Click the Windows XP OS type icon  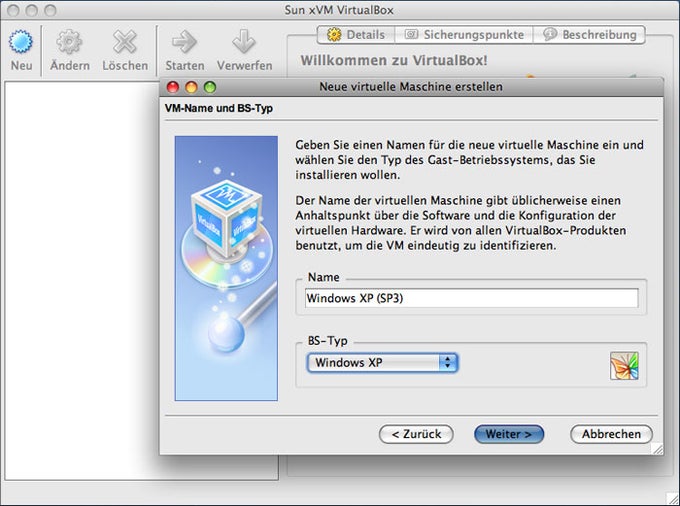coord(624,366)
